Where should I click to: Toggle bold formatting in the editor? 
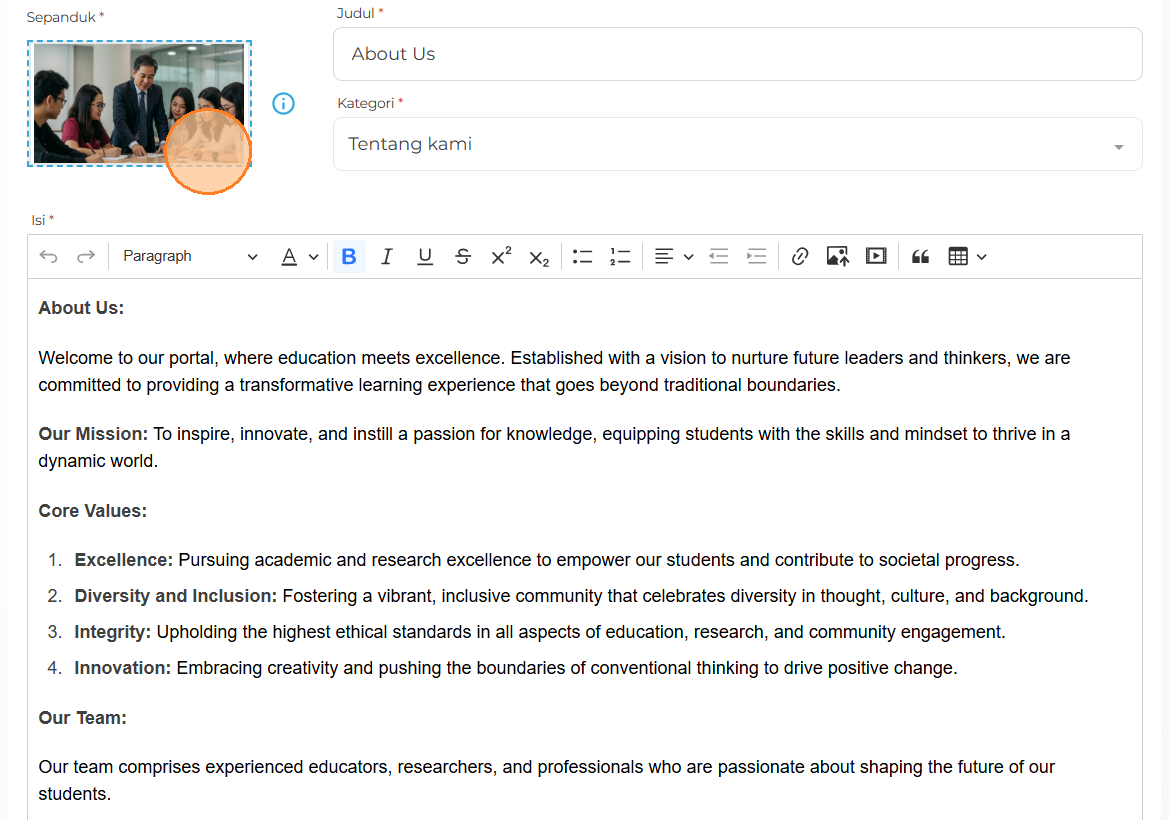click(x=349, y=257)
